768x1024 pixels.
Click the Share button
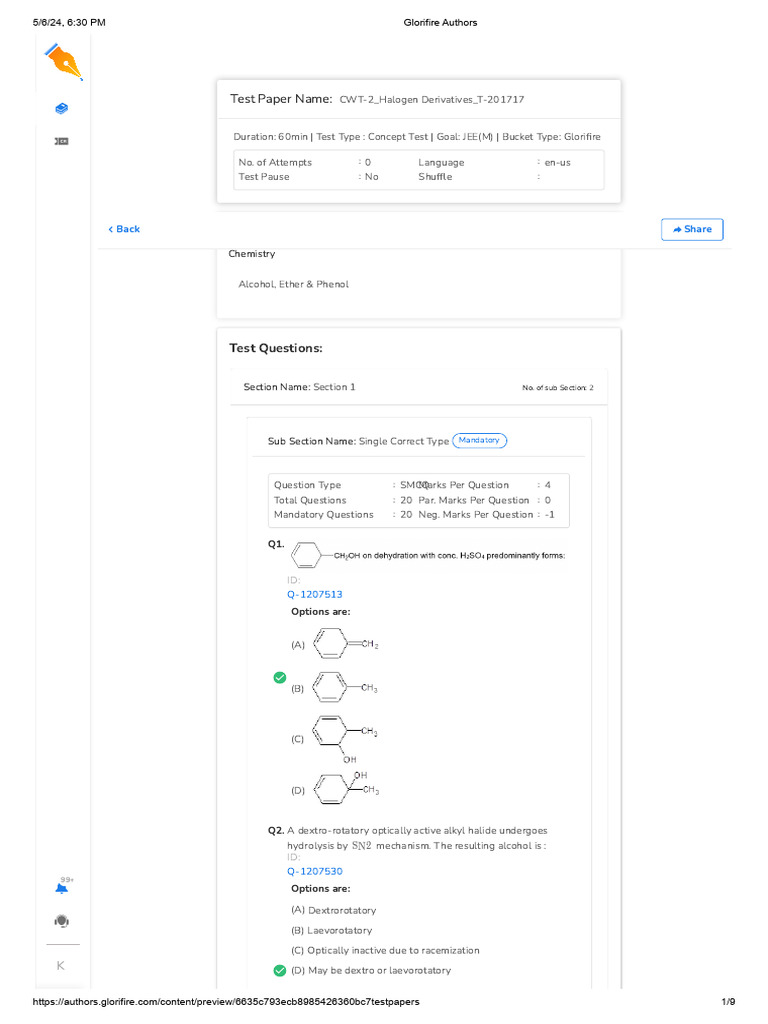point(692,229)
